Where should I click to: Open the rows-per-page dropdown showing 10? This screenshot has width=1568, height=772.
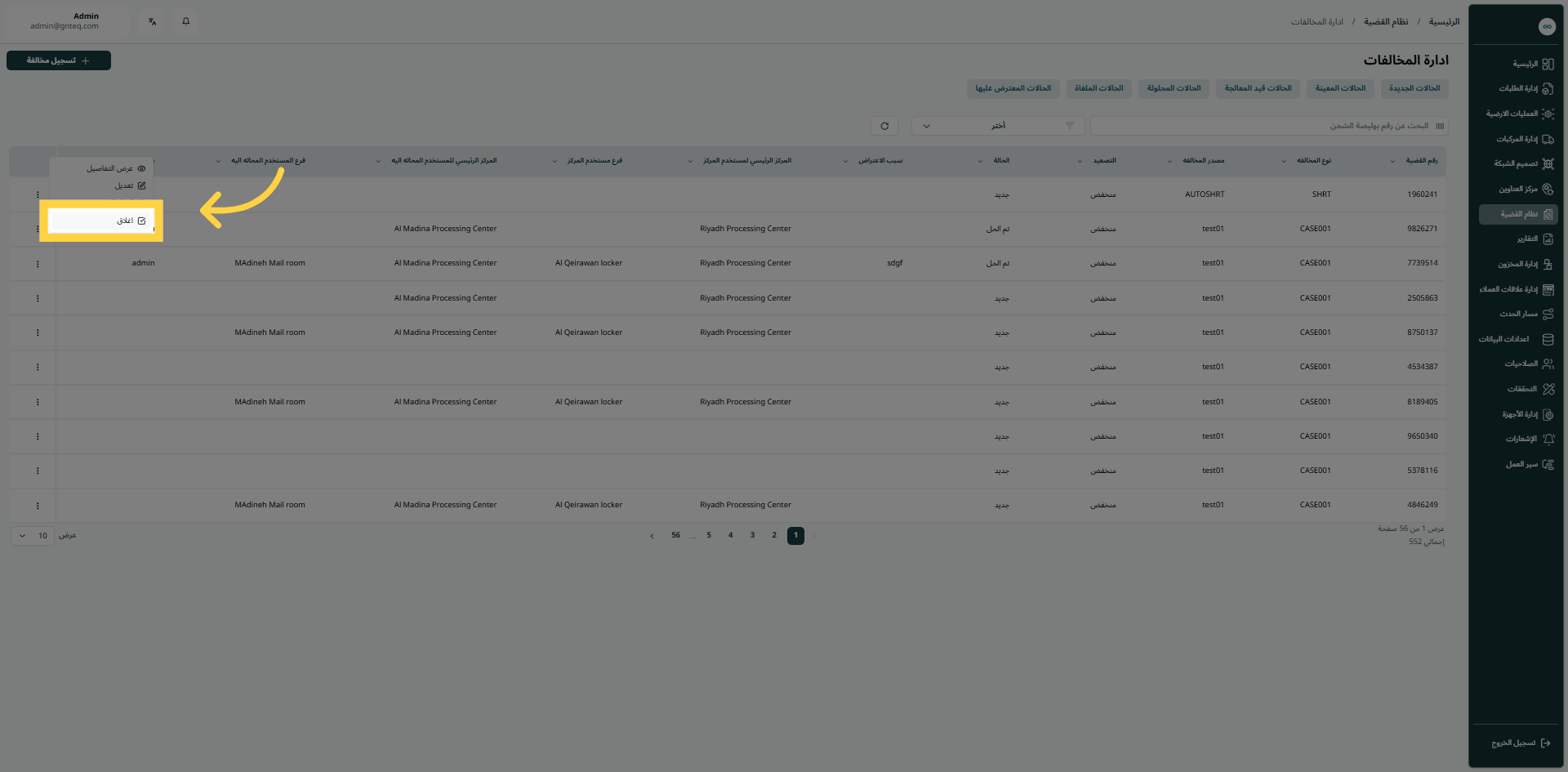33,536
